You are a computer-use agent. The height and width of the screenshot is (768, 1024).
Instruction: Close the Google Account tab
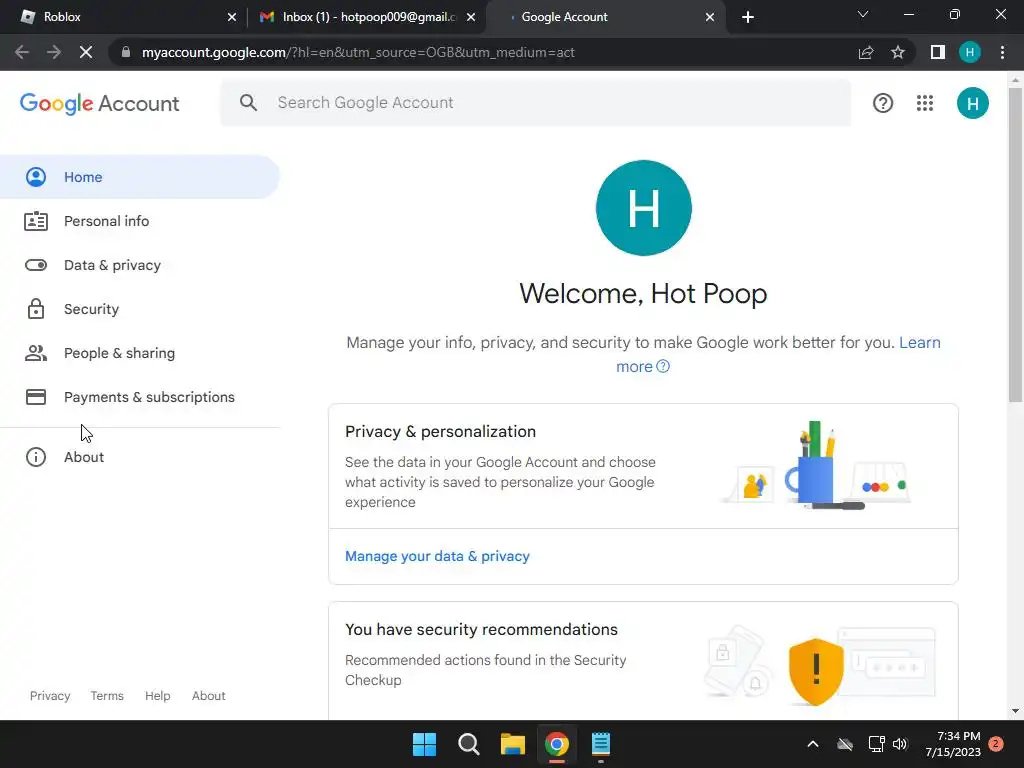(x=710, y=17)
